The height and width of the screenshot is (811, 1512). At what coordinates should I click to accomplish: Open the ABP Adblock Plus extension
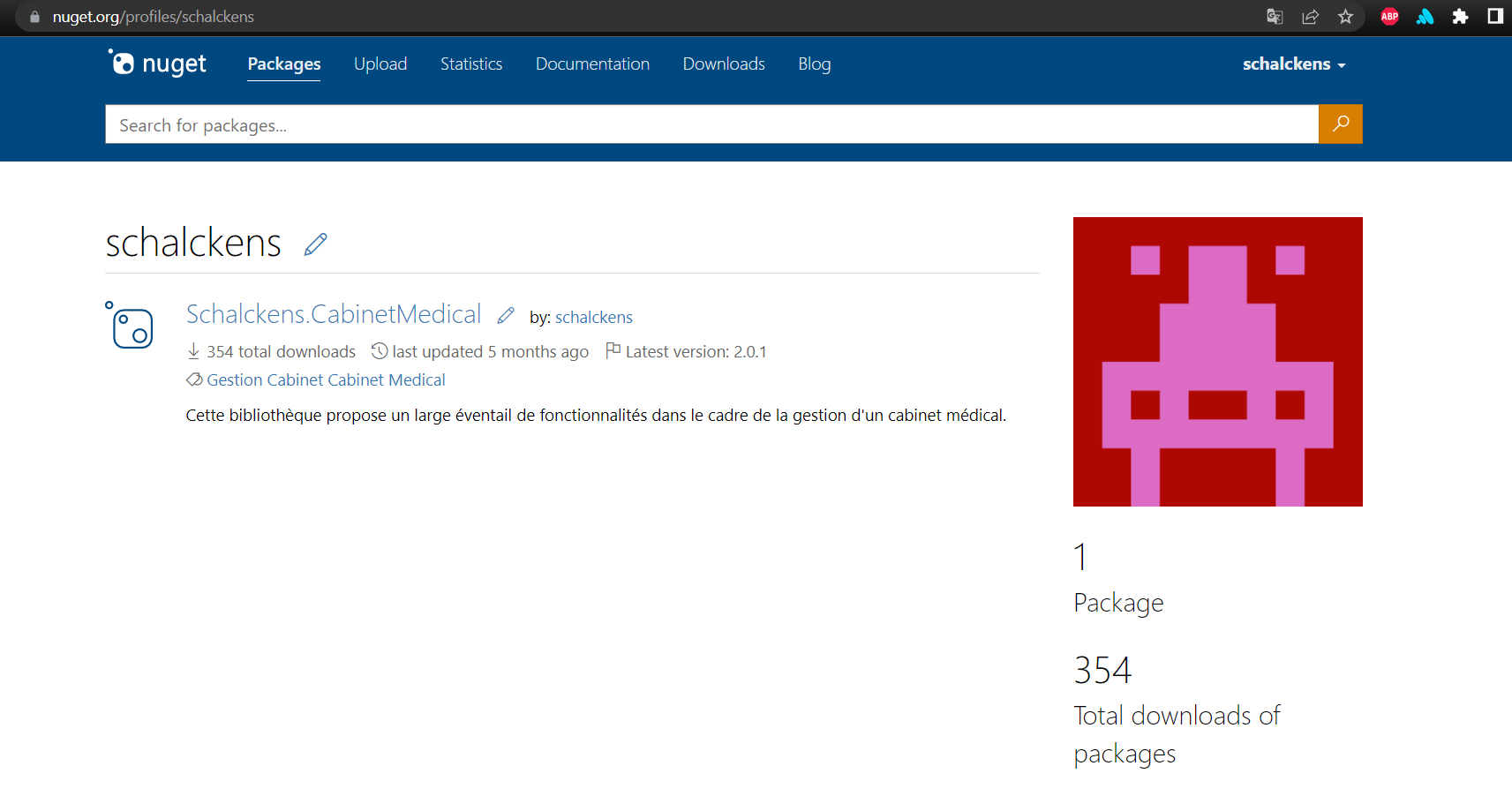click(x=1389, y=16)
